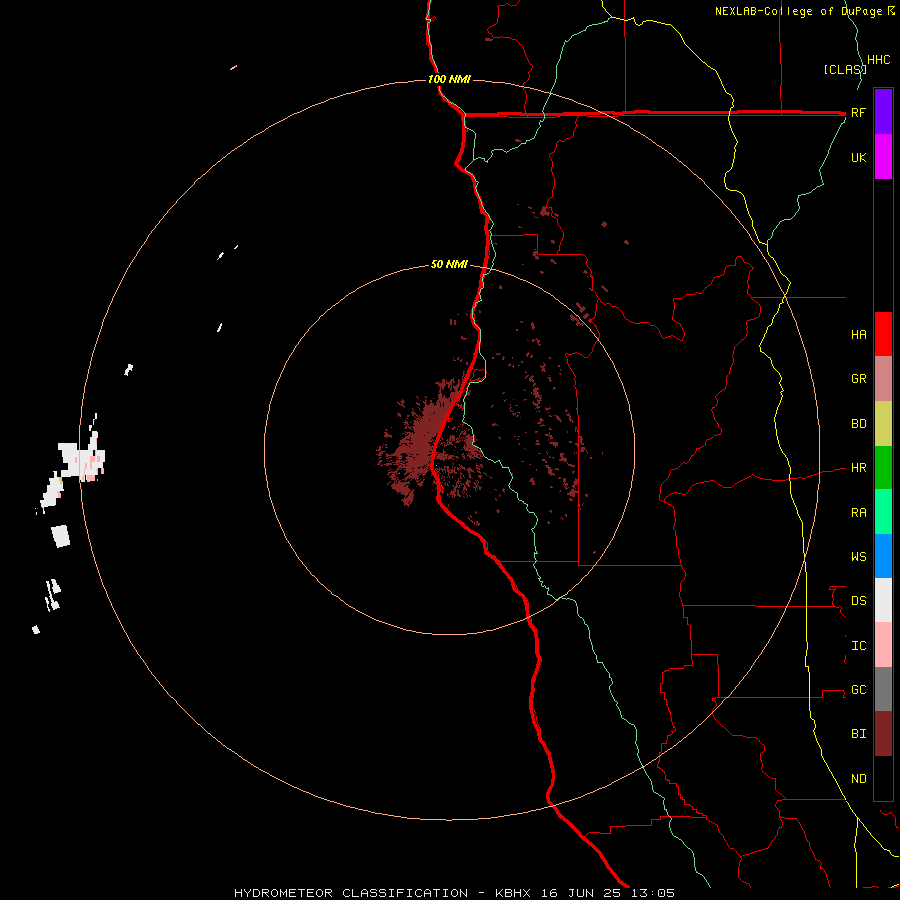The width and height of the screenshot is (900, 900).
Task: Choose the white DS legend swatch
Action: (x=883, y=600)
